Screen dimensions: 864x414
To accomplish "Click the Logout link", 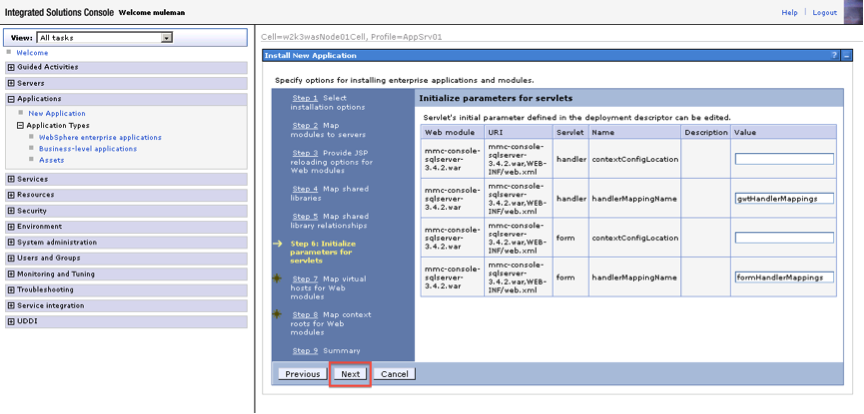I will click(x=824, y=12).
